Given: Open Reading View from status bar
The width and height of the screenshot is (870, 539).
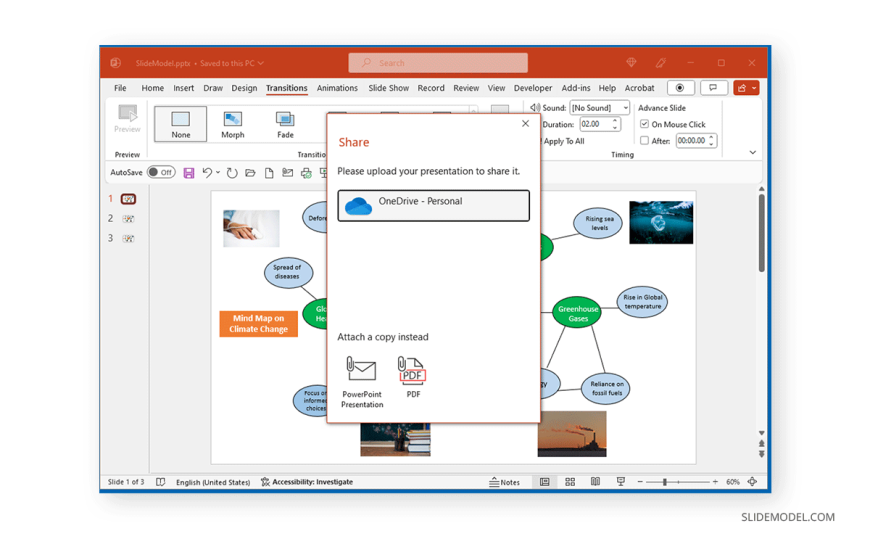Looking at the screenshot, I should point(595,482).
